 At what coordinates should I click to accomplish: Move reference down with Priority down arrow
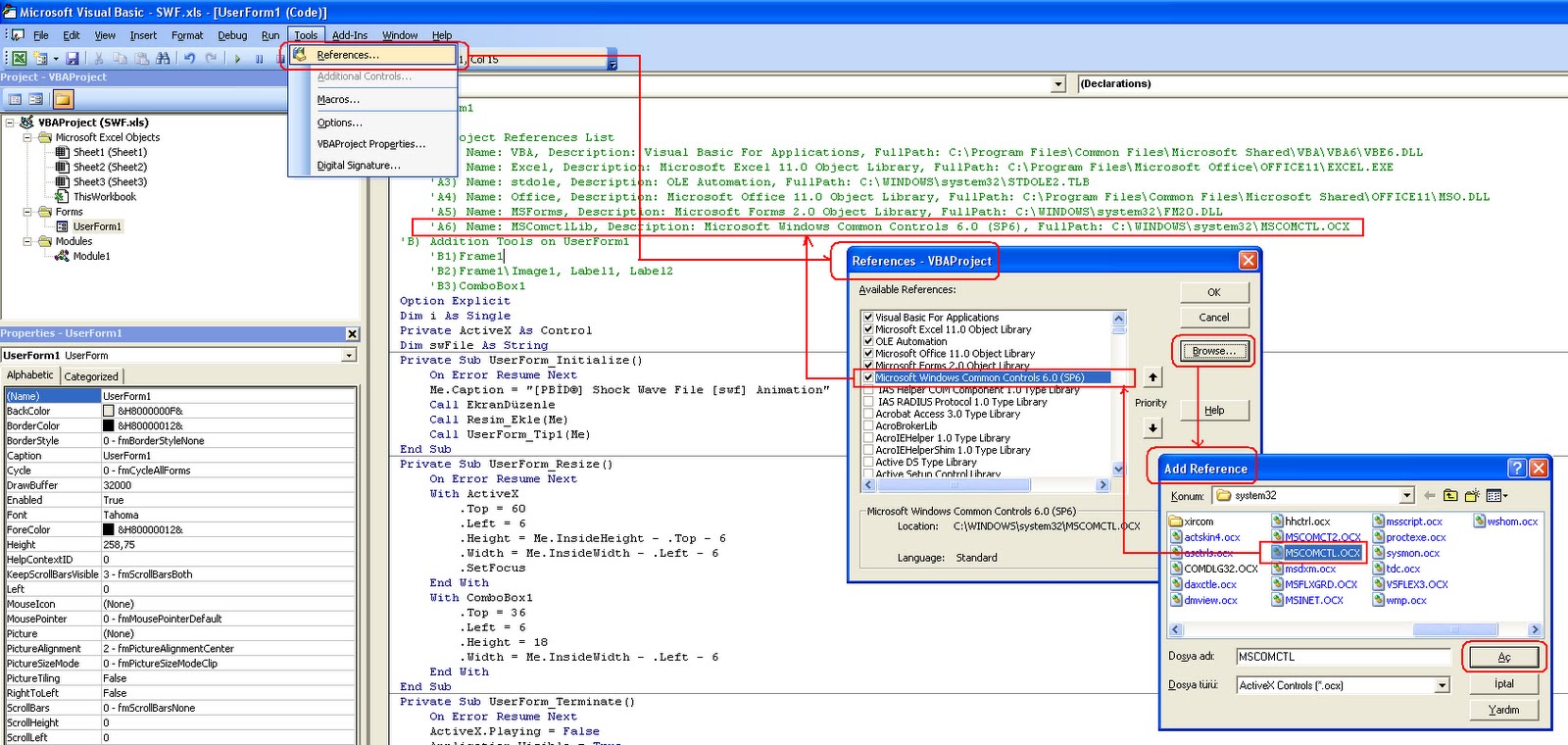coord(1153,427)
